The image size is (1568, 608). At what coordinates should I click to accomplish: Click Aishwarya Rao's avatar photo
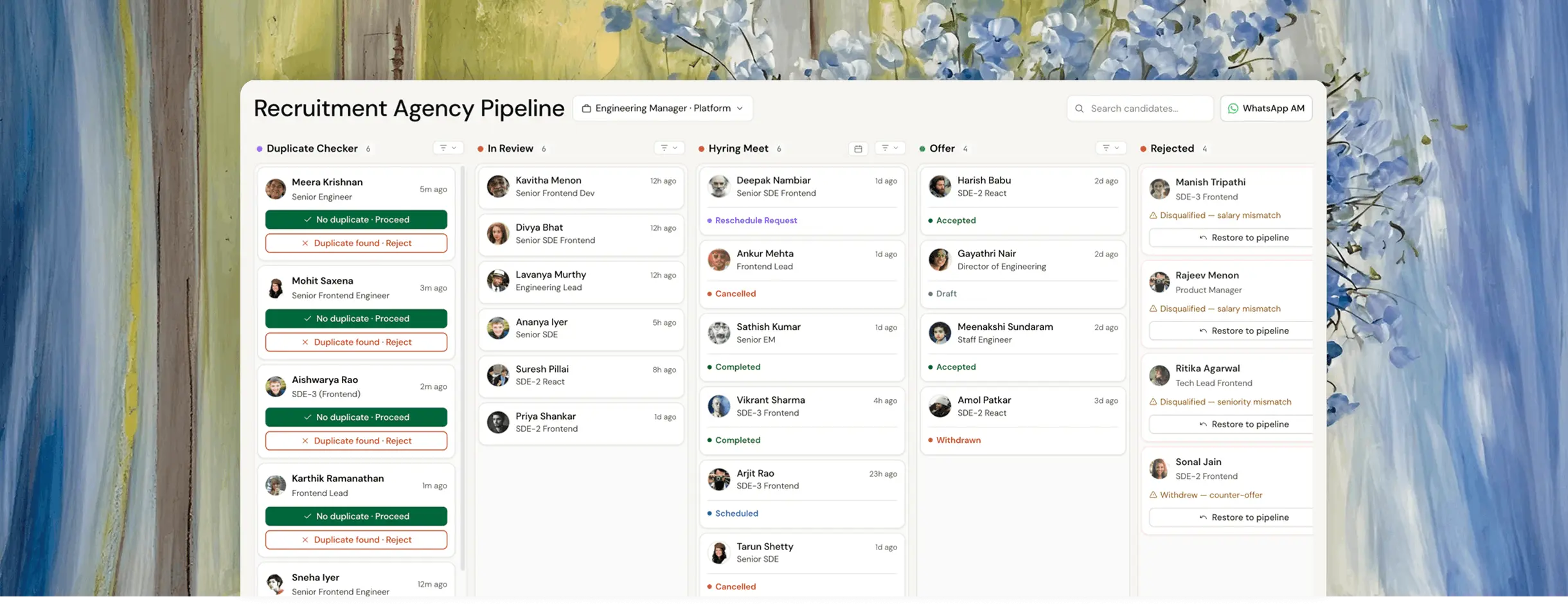(x=276, y=386)
